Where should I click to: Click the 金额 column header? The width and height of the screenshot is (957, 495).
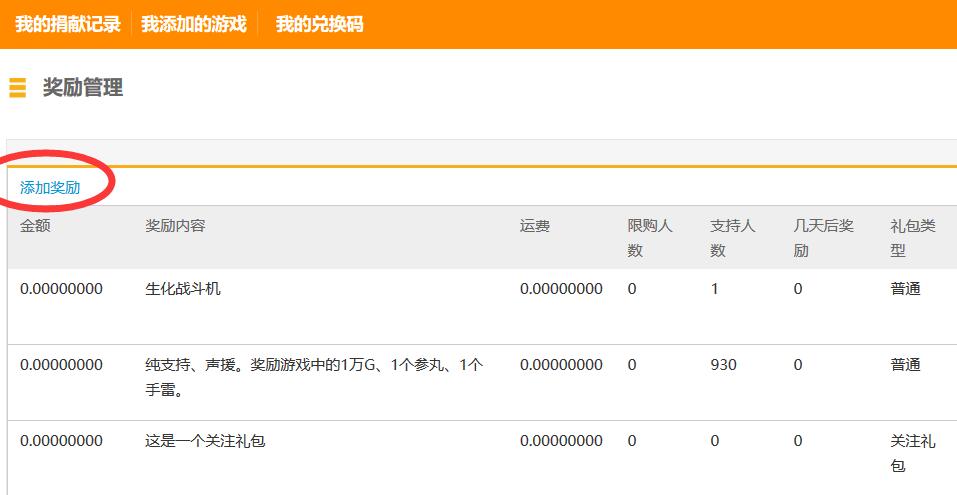point(35,226)
